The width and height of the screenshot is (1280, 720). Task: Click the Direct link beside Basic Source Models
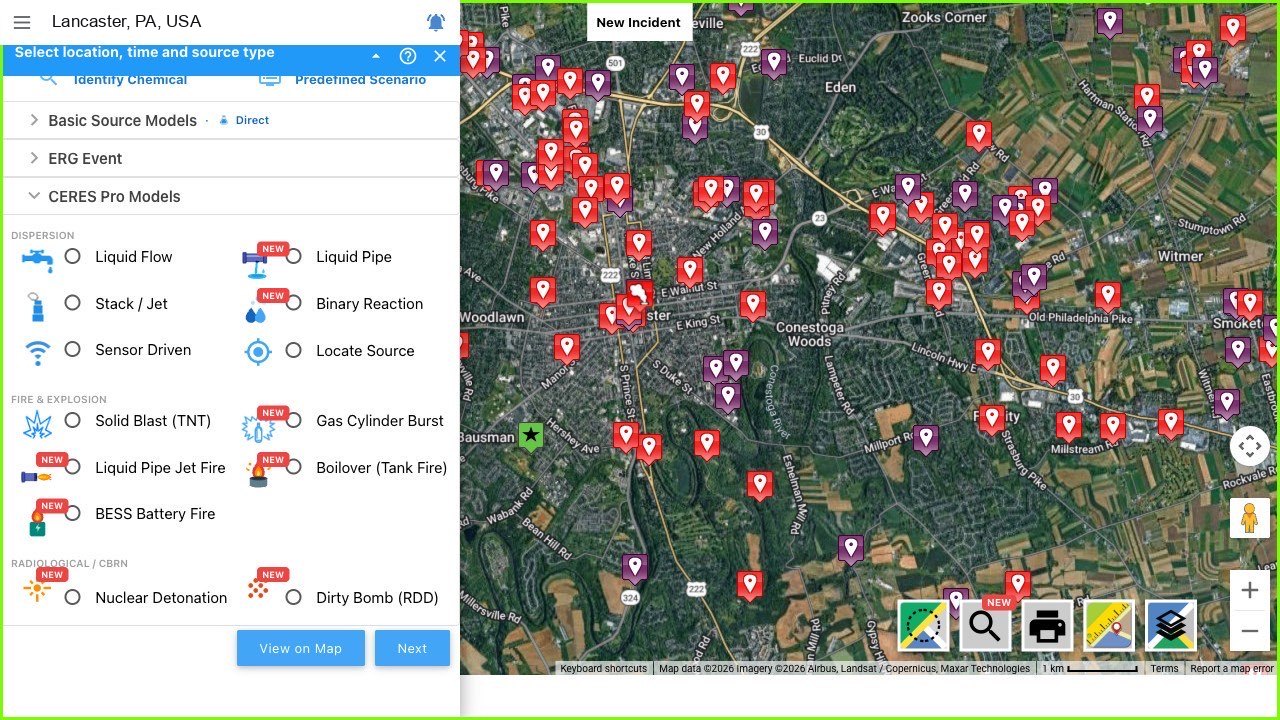[252, 120]
